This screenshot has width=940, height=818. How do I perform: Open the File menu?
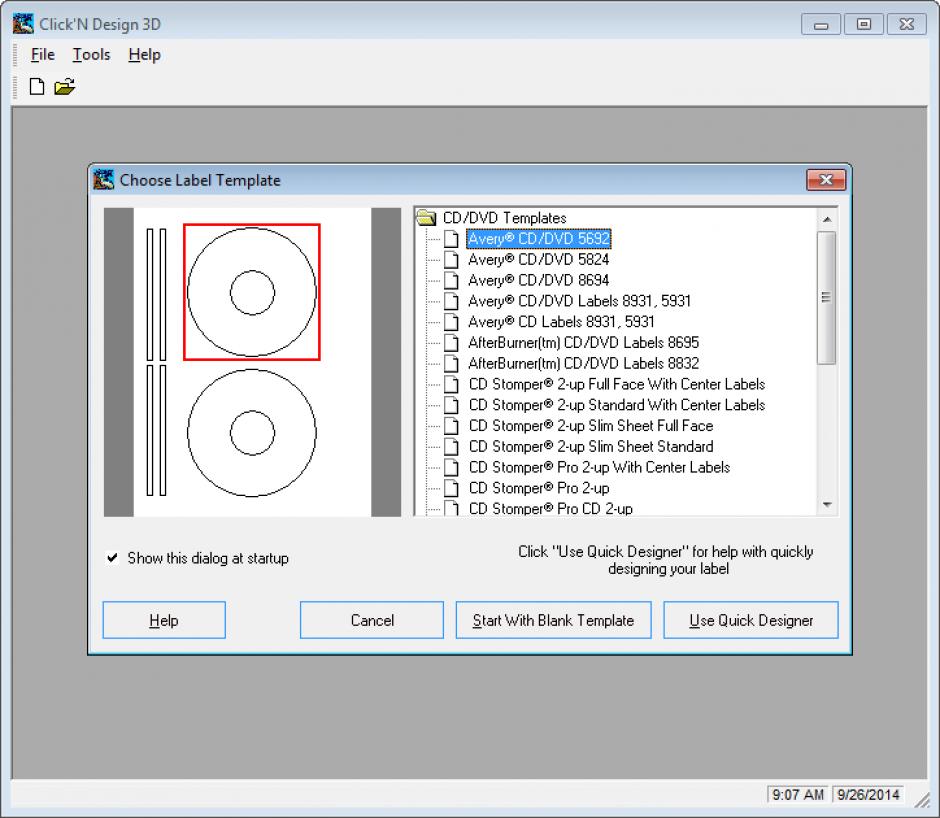click(43, 55)
